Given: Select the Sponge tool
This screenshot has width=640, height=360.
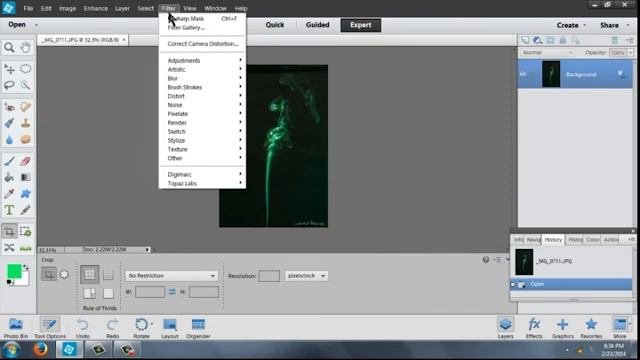Looking at the screenshot, I should point(25,140).
